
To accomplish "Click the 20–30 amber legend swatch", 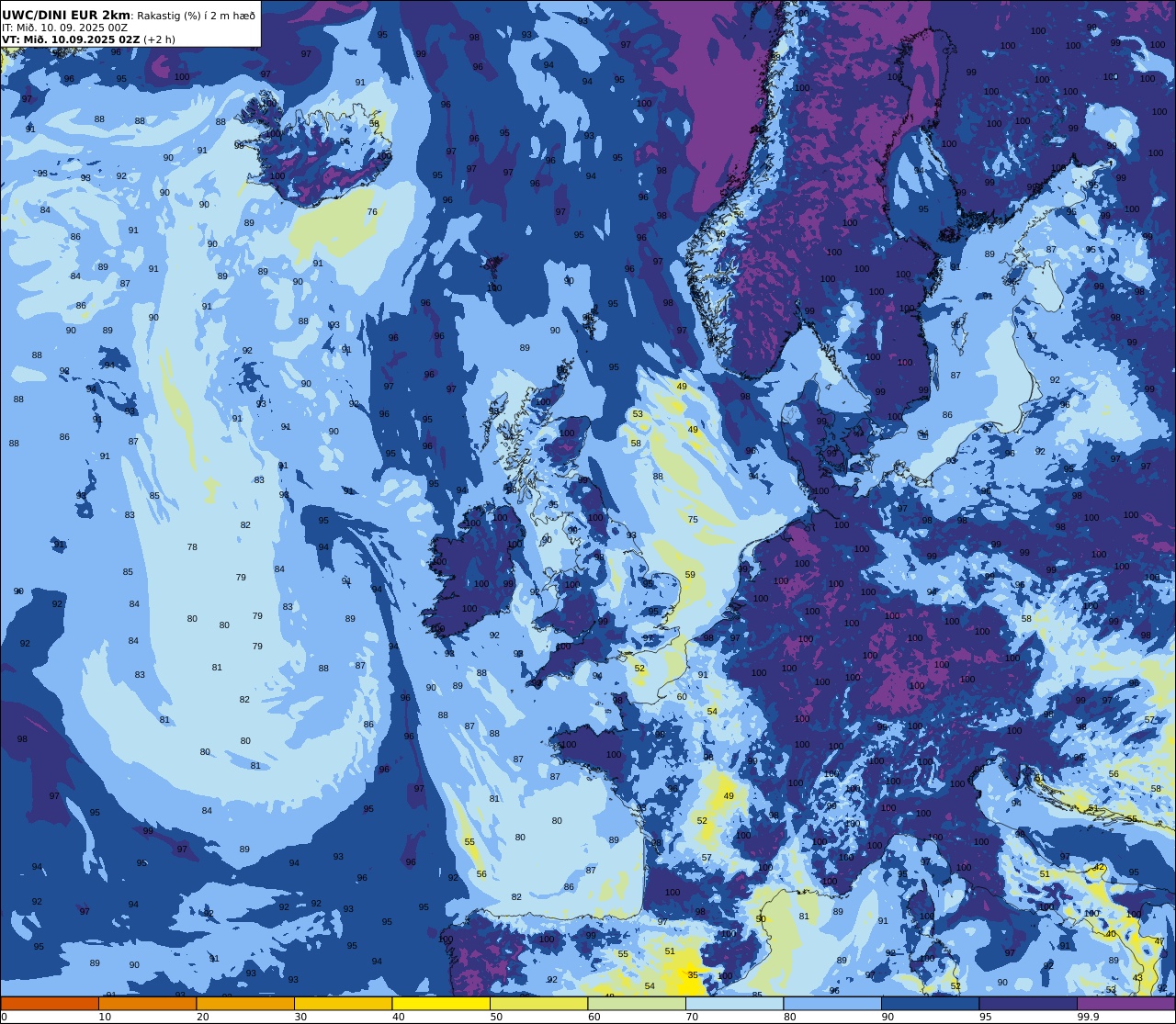I will [245, 1003].
